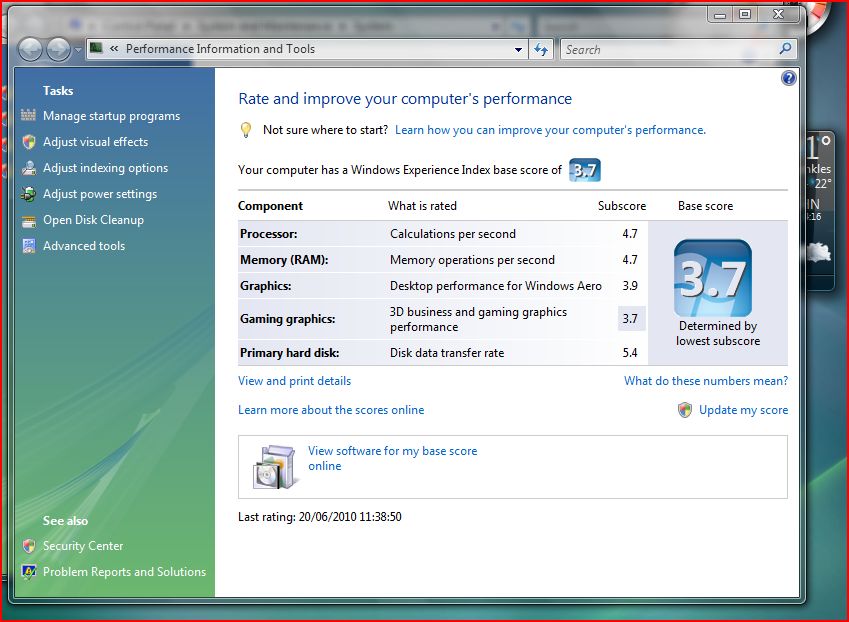The width and height of the screenshot is (849, 622).
Task: Click the cloud icon in the weather gadget
Action: coord(818,252)
